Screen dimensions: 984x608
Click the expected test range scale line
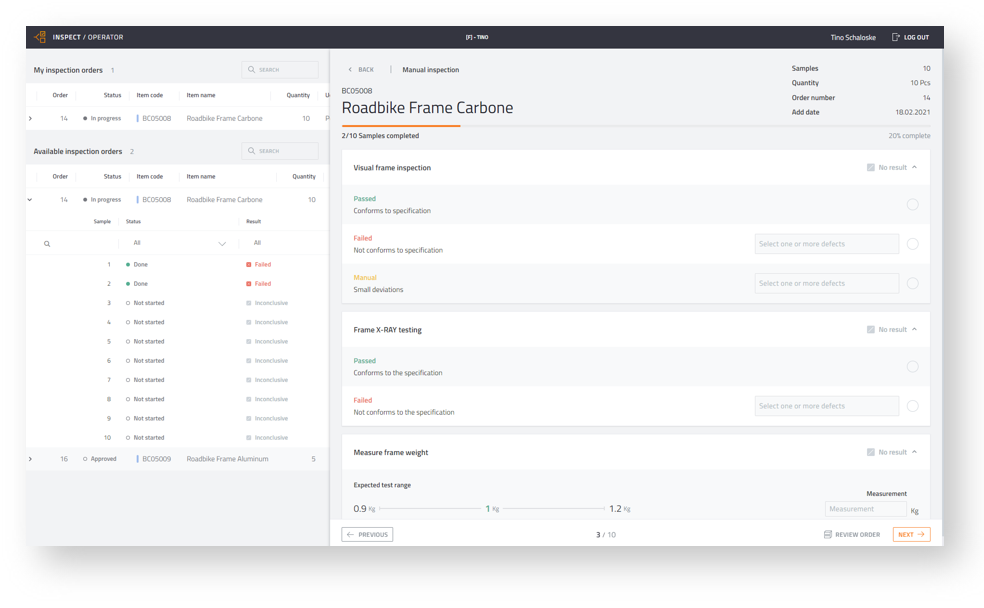(x=492, y=509)
